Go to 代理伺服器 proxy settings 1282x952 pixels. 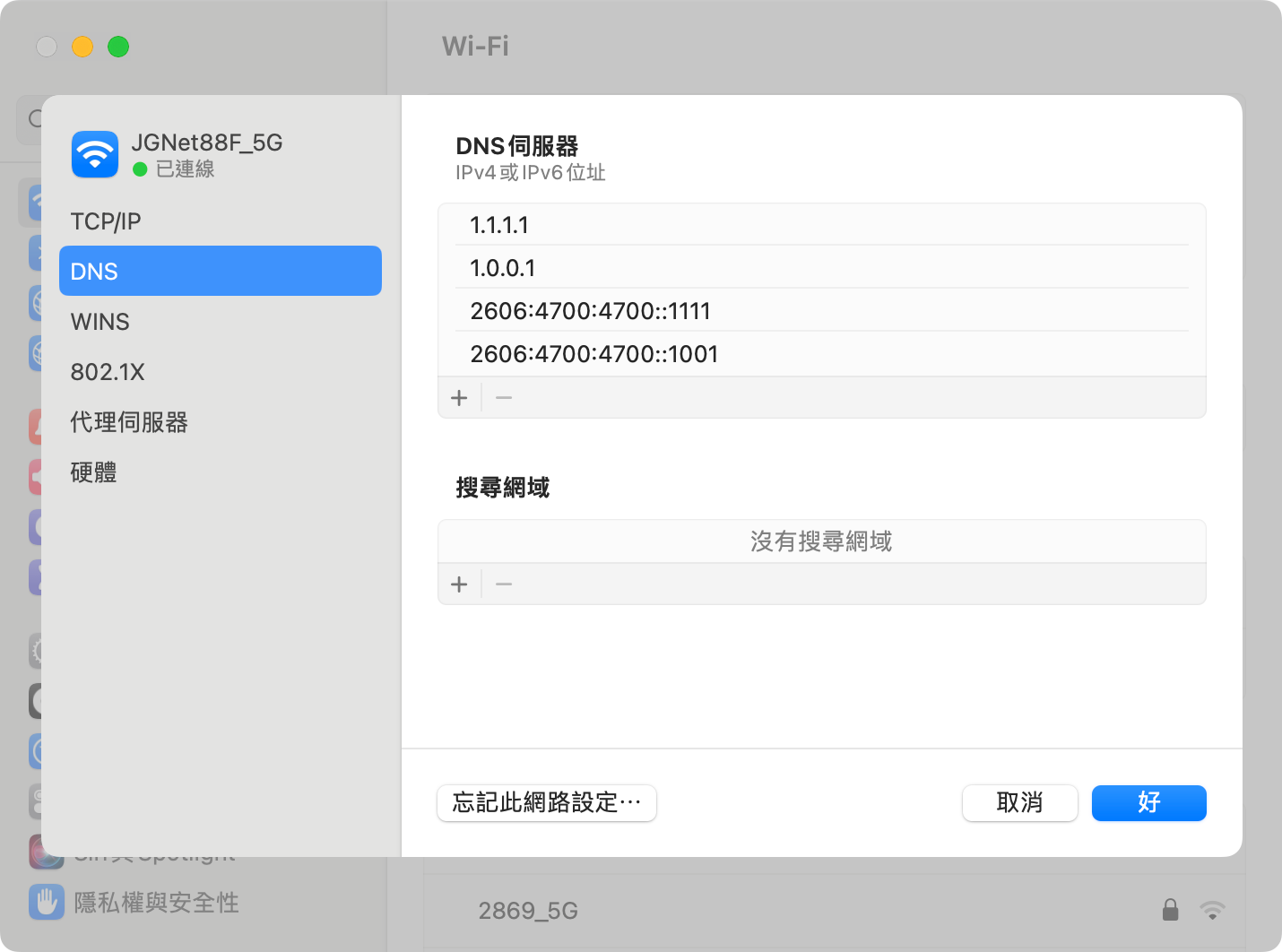point(129,422)
